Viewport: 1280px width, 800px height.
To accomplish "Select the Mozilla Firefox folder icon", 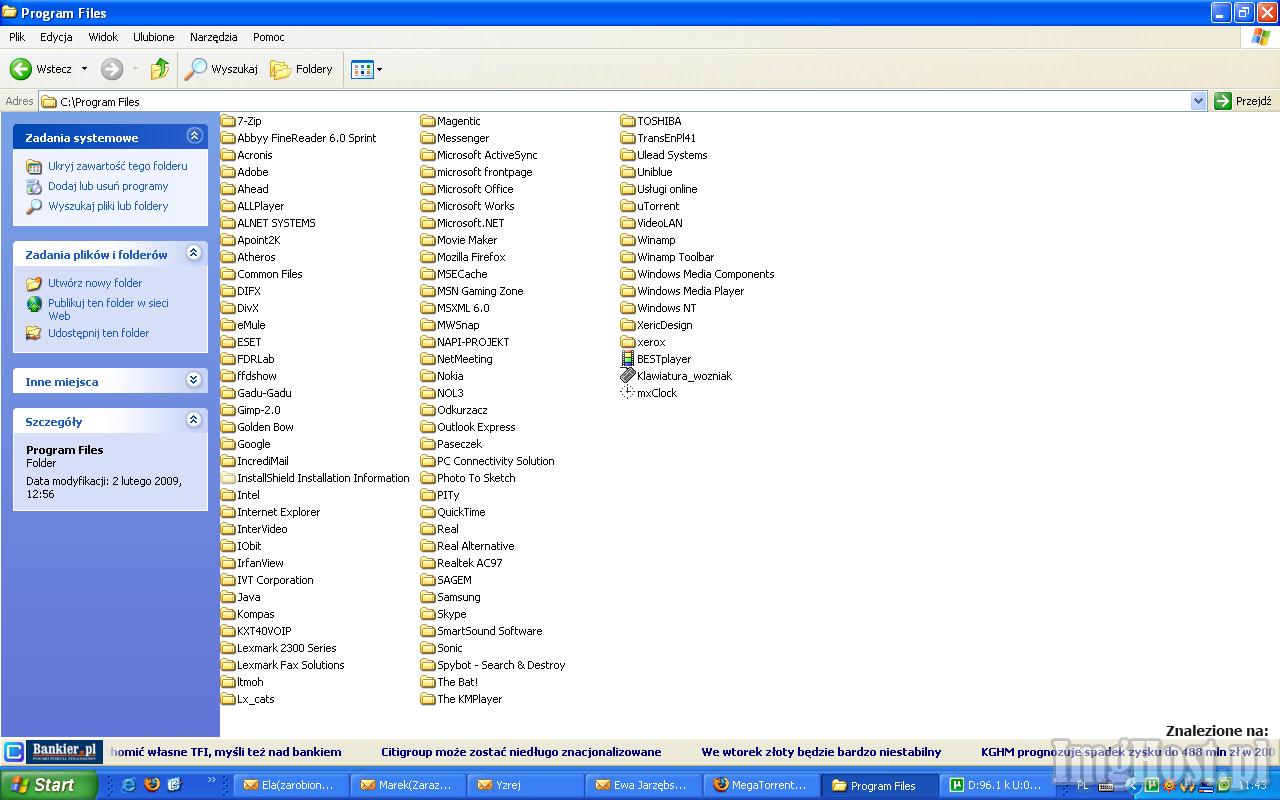I will tap(428, 257).
